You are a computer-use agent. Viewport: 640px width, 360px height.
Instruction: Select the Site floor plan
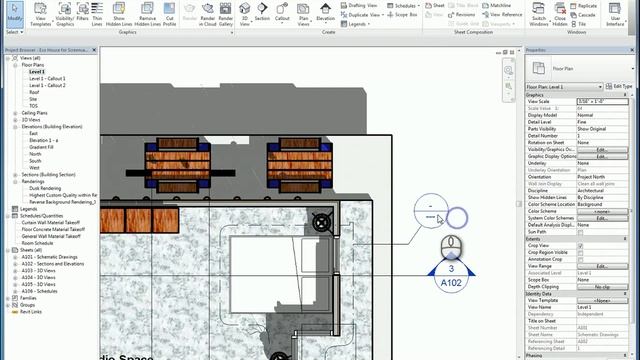(33, 99)
